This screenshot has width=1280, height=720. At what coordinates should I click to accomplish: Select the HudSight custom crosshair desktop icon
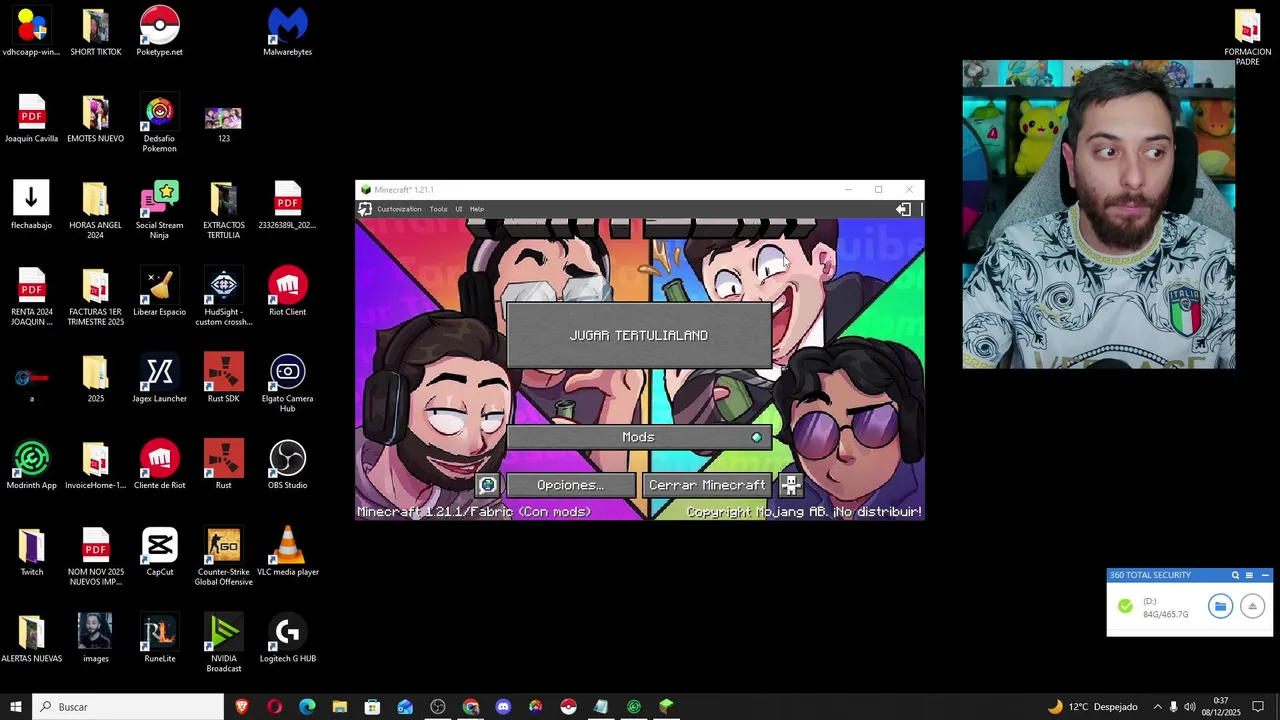pyautogui.click(x=223, y=297)
